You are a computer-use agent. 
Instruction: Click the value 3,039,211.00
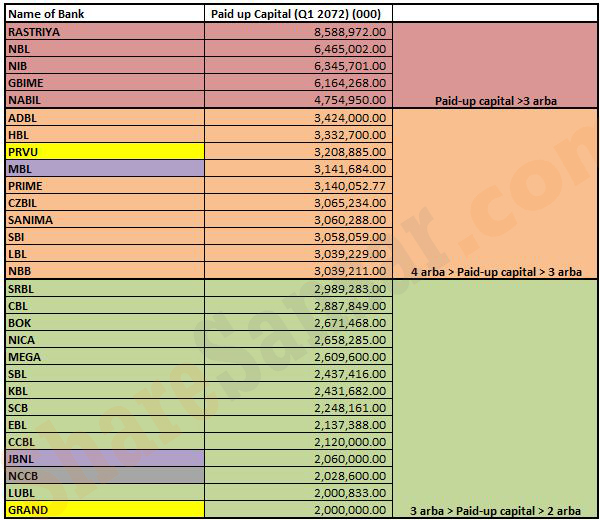(x=350, y=271)
